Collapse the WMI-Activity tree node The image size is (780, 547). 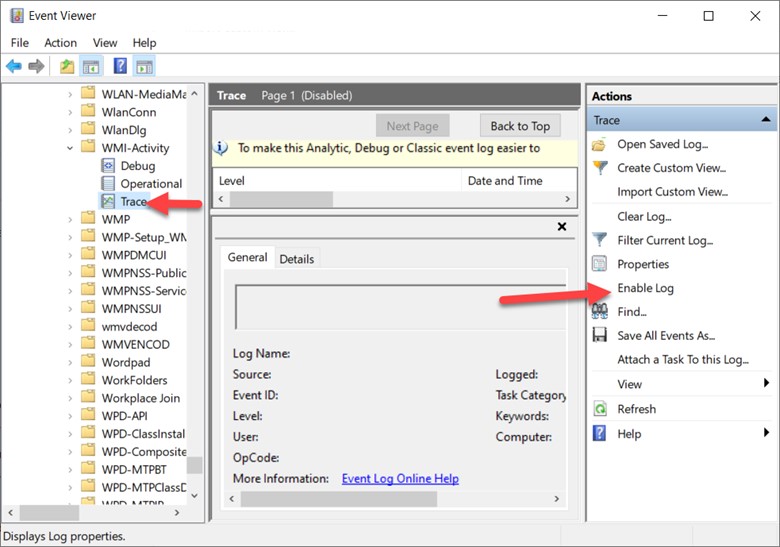click(x=71, y=148)
